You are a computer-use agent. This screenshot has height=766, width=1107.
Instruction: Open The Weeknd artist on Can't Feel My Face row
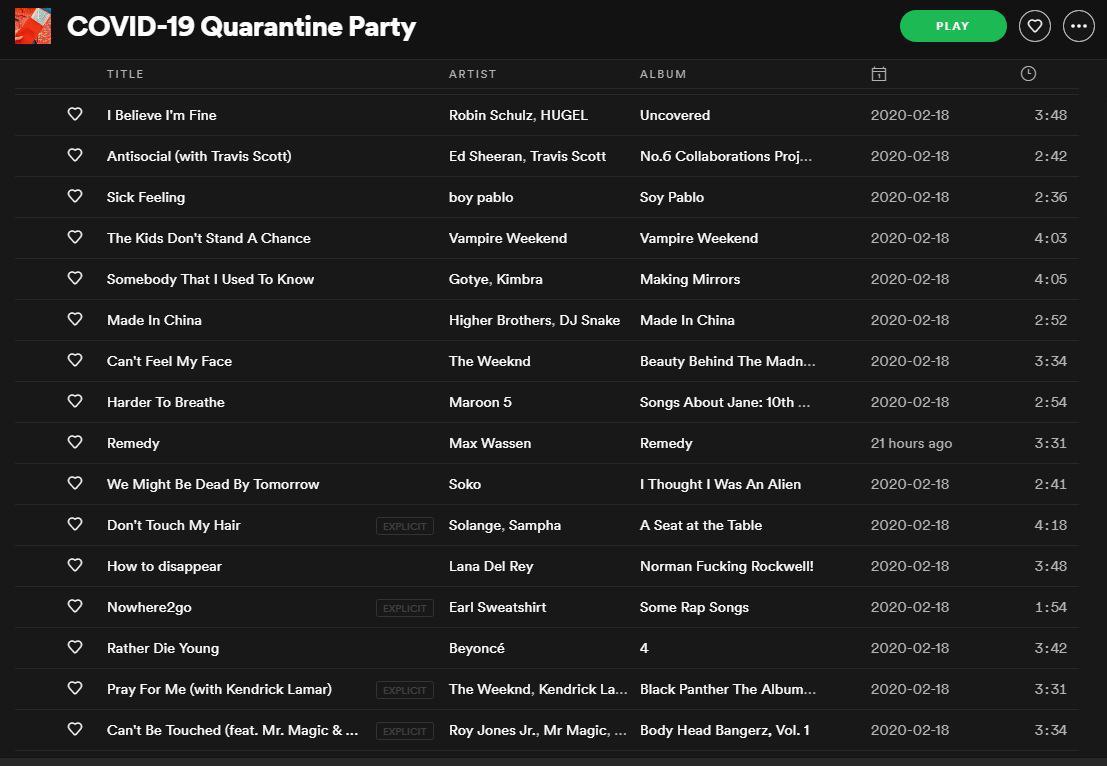(489, 361)
